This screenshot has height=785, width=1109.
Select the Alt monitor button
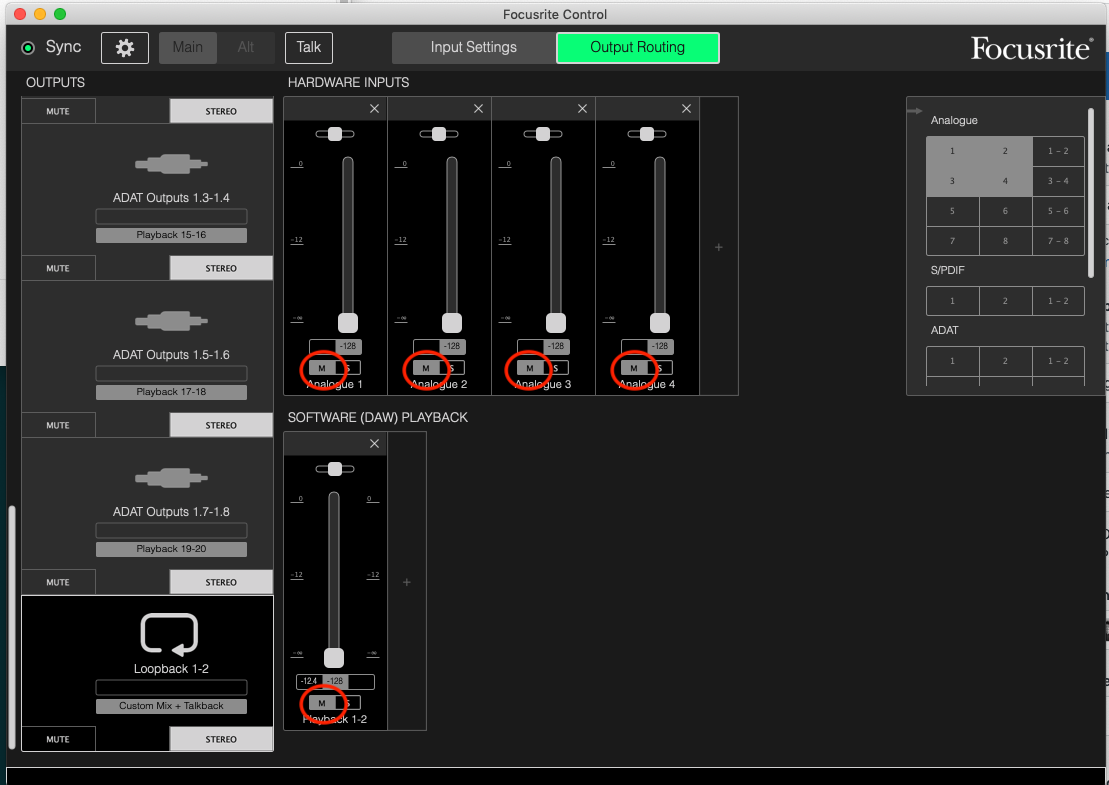pos(245,47)
